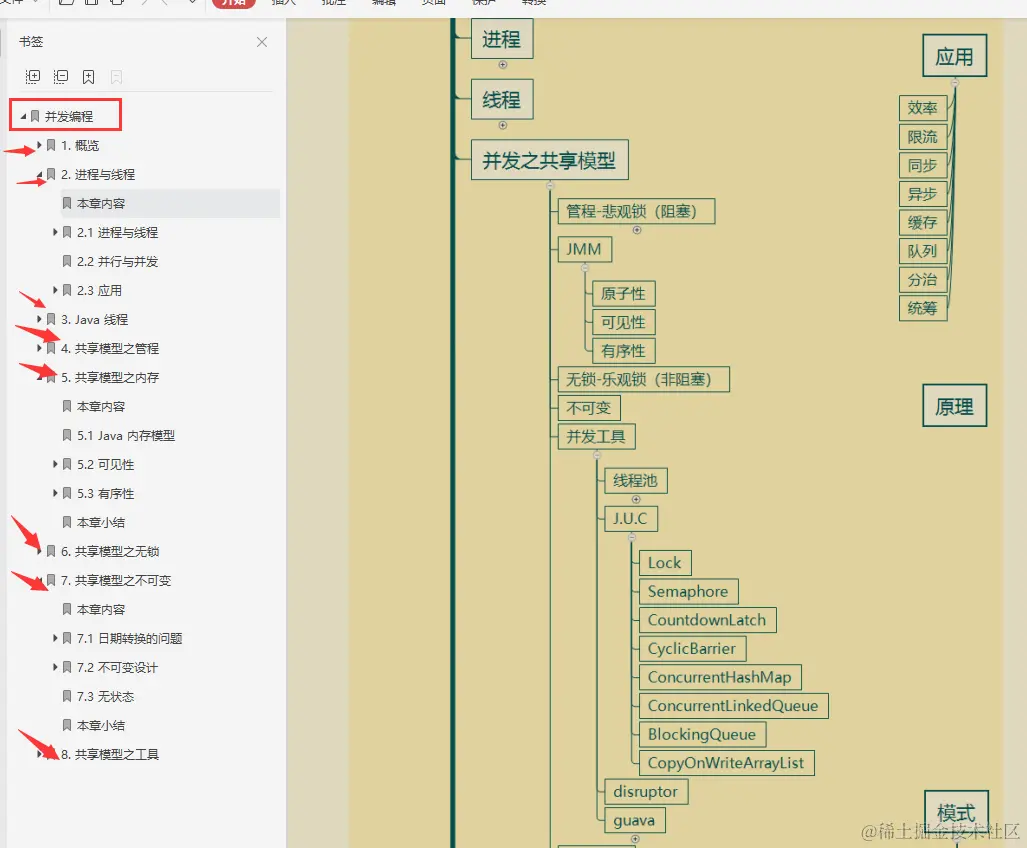The height and width of the screenshot is (848, 1027).
Task: Select the Redo arrow icon
Action: 163,3
